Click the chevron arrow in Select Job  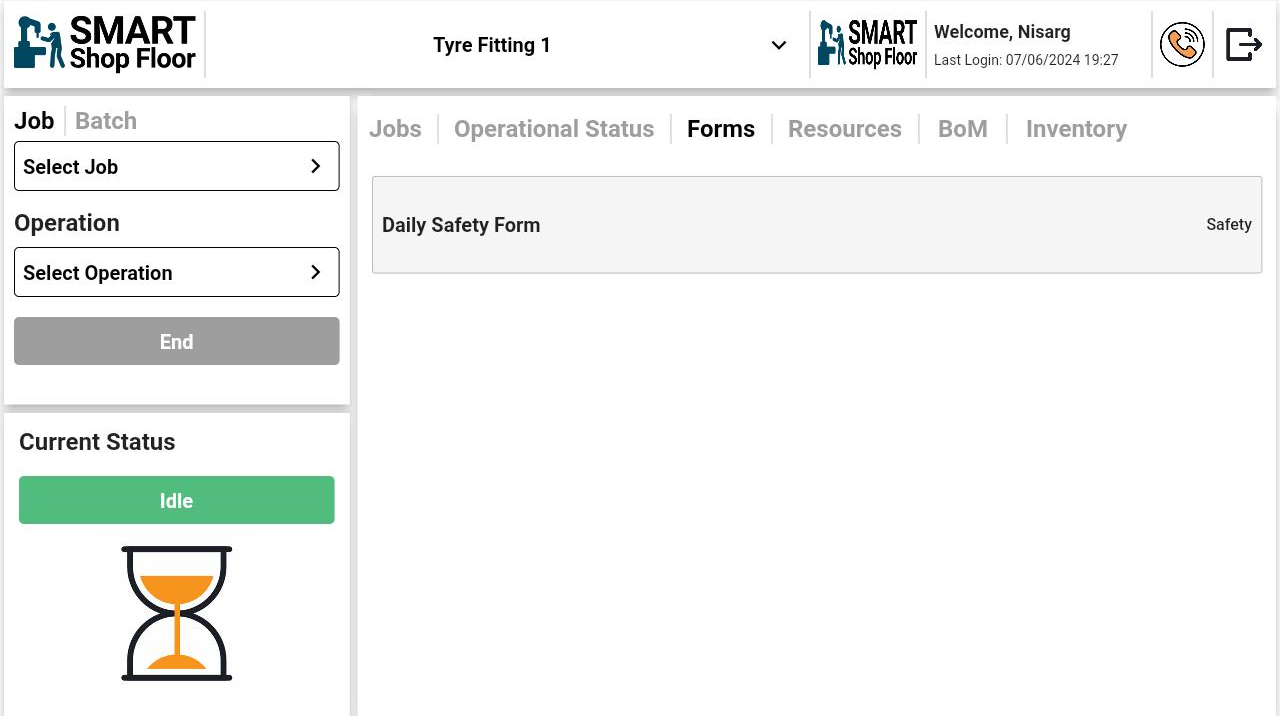316,166
